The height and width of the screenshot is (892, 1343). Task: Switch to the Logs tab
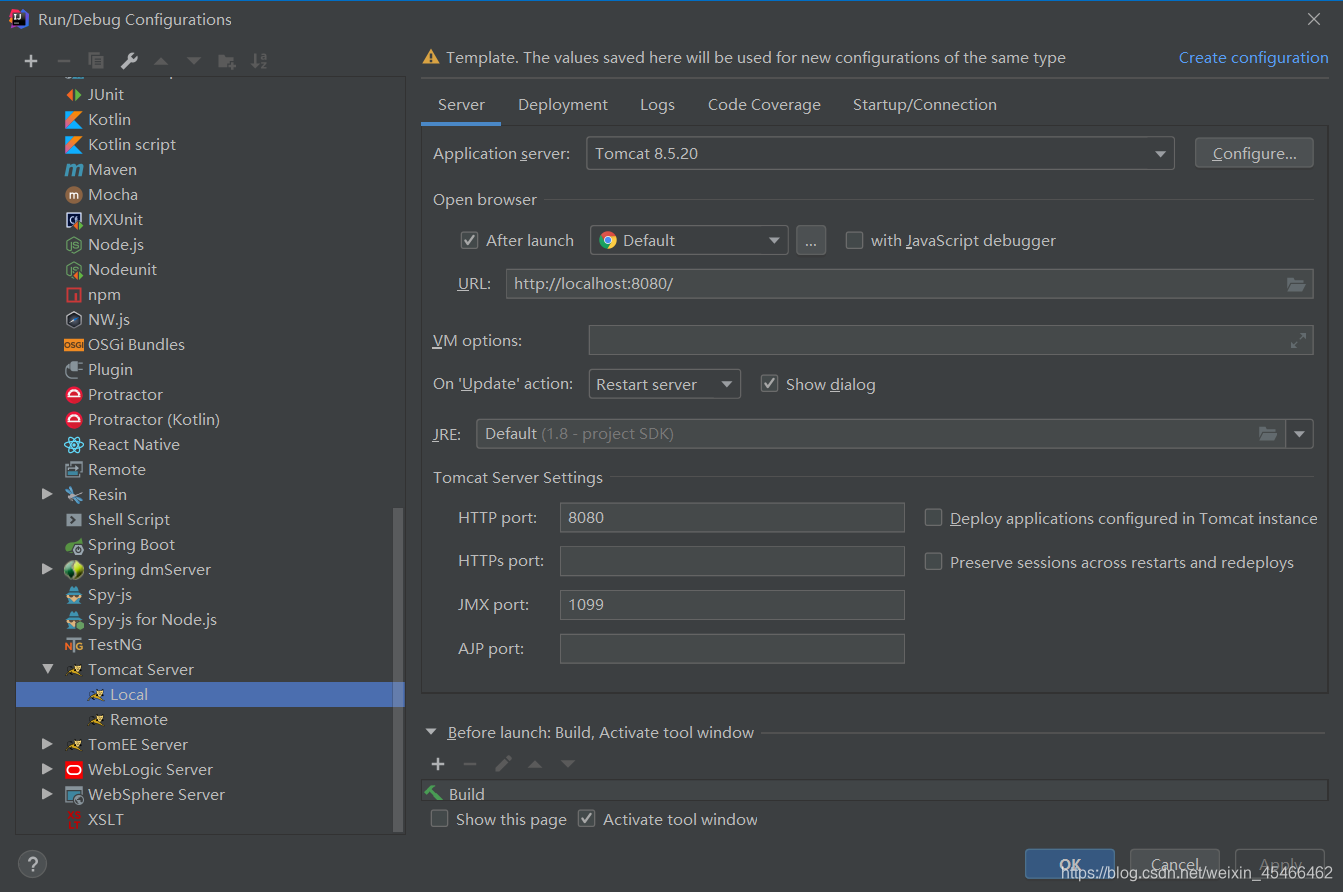pos(657,105)
